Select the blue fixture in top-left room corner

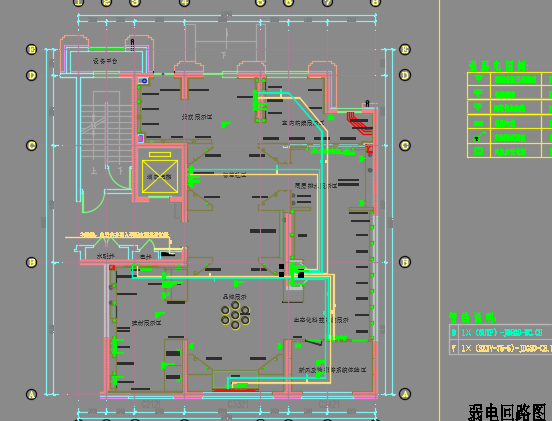143,81
